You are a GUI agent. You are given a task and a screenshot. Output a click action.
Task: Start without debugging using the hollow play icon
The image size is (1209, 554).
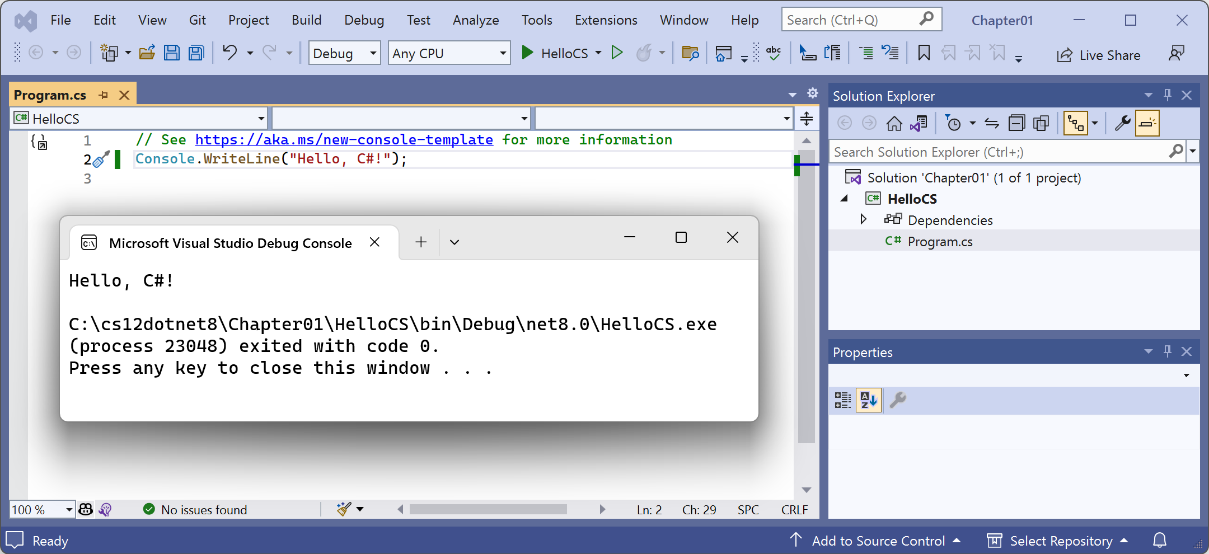click(x=617, y=53)
